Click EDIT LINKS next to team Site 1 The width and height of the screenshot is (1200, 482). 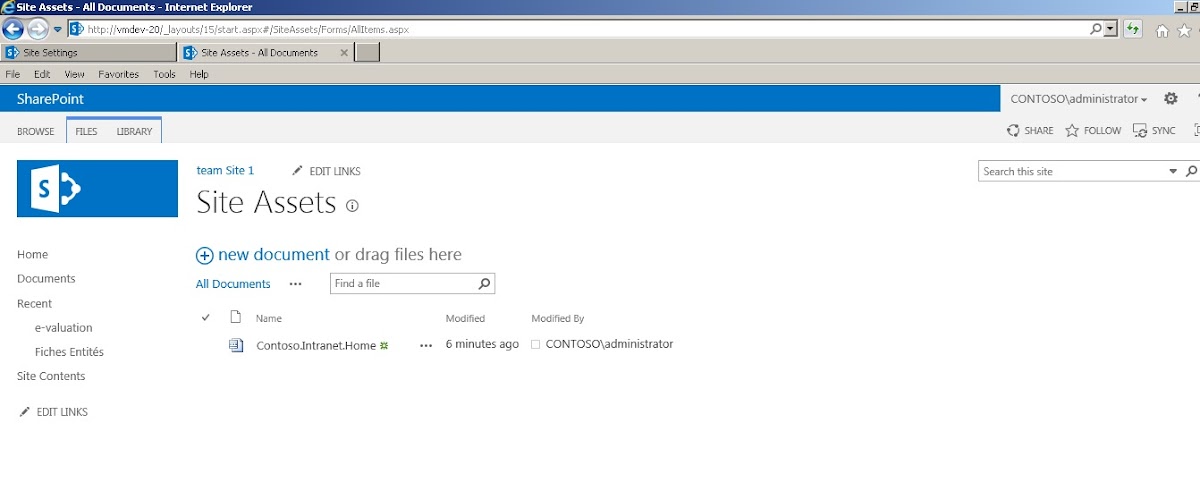coord(326,172)
